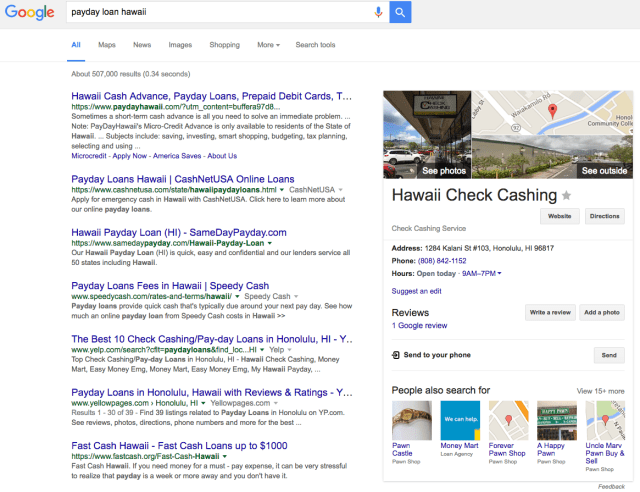Expand the green arrow after yelp.com URL

pyautogui.click(x=262, y=350)
